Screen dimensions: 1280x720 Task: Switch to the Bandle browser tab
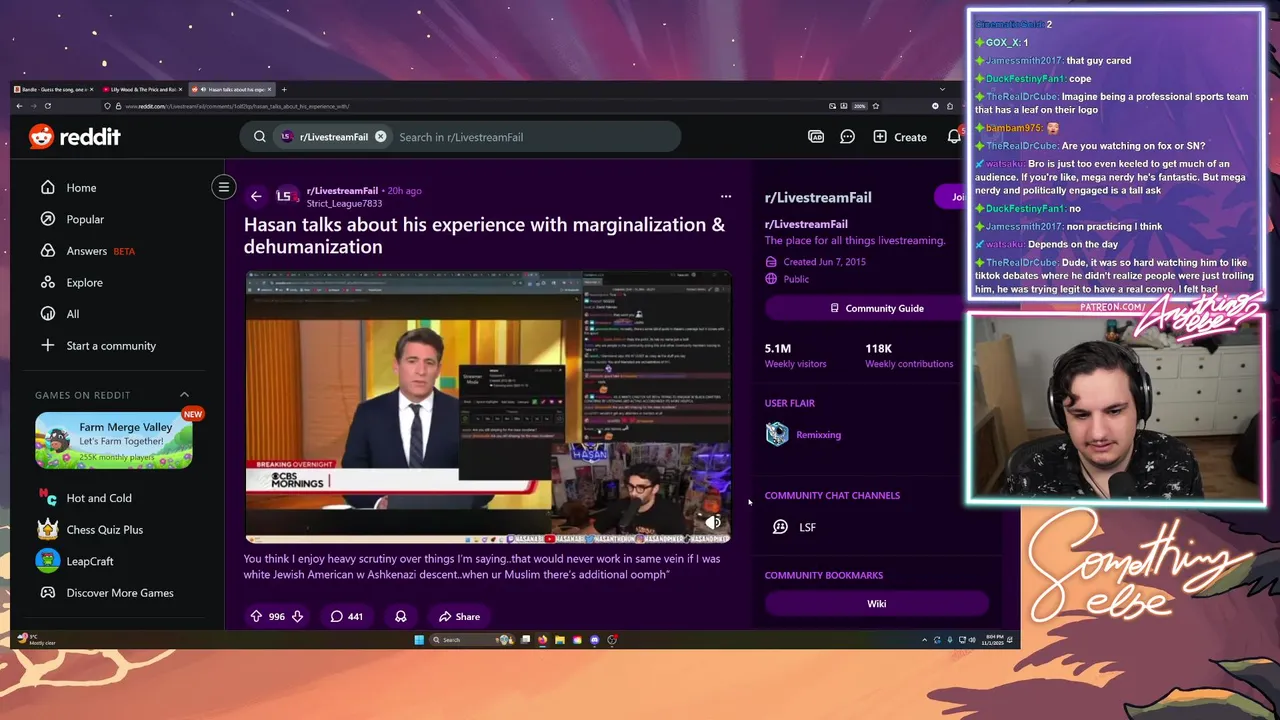[x=55, y=90]
